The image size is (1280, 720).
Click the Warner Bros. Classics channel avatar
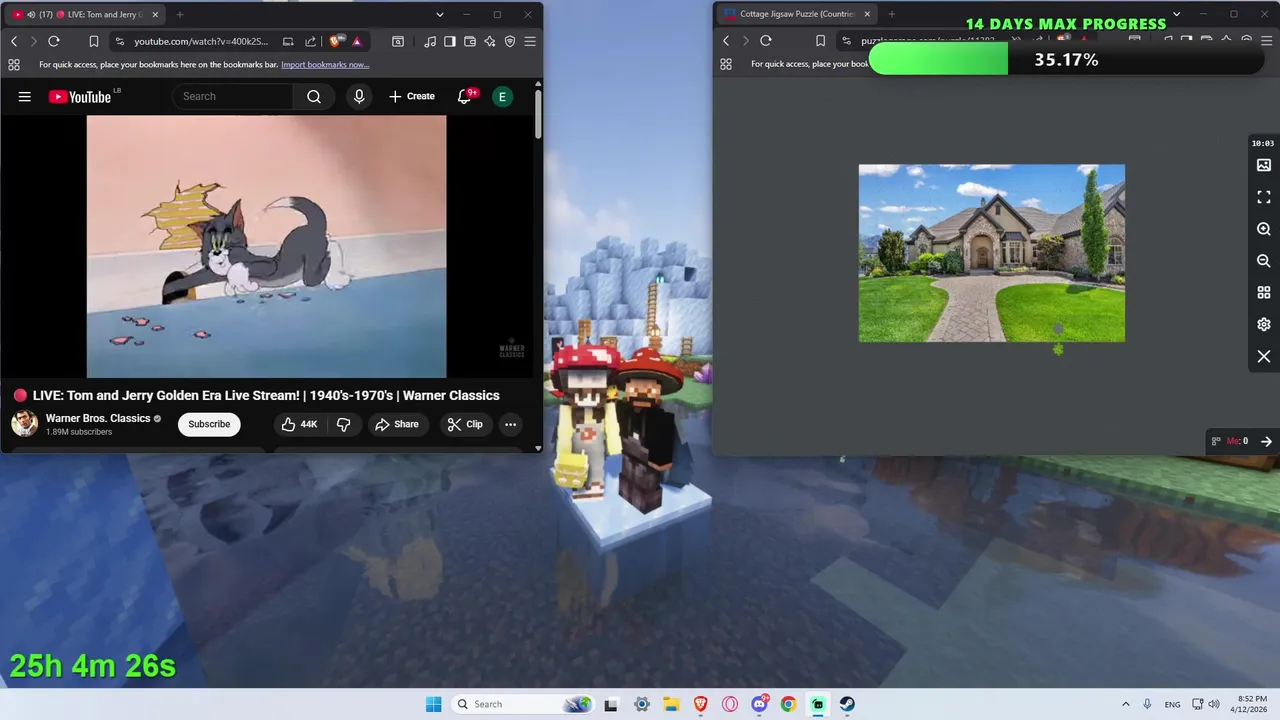point(25,424)
